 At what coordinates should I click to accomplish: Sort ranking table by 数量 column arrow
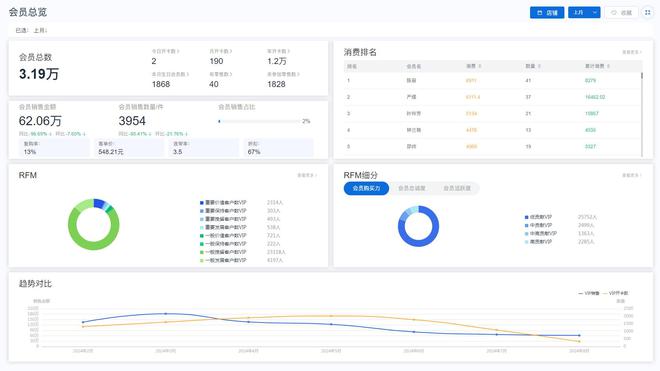pyautogui.click(x=539, y=66)
